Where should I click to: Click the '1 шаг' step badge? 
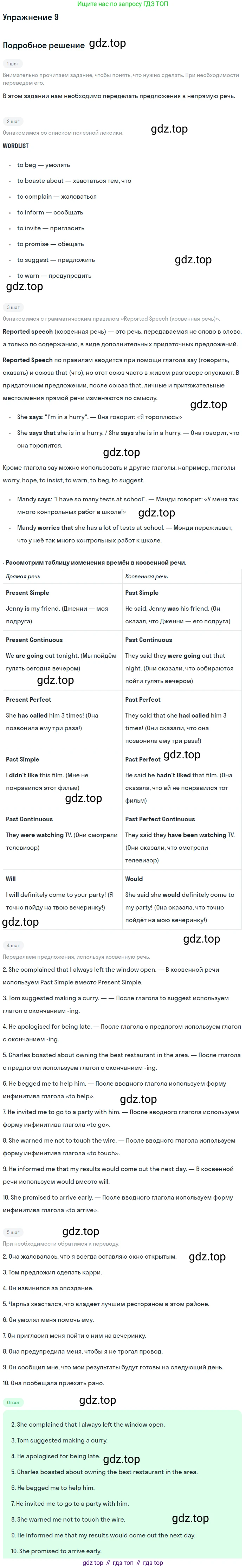click(x=12, y=63)
